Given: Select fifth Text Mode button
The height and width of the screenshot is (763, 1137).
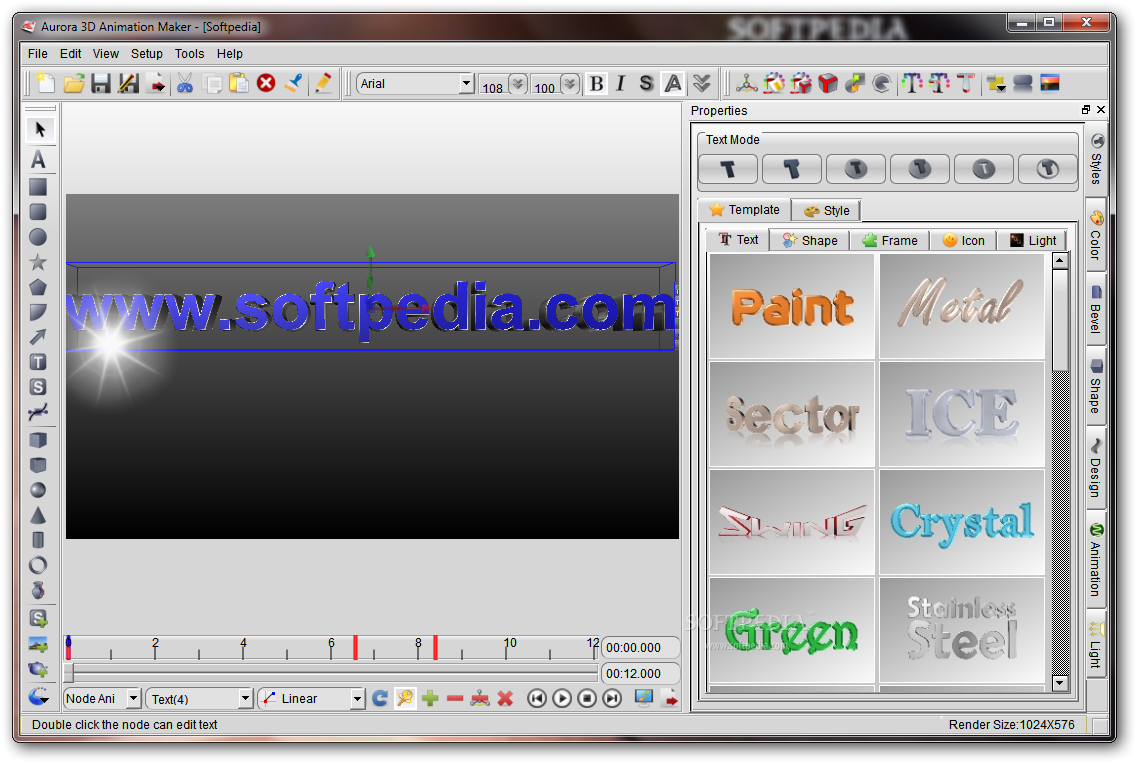Looking at the screenshot, I should [x=983, y=169].
